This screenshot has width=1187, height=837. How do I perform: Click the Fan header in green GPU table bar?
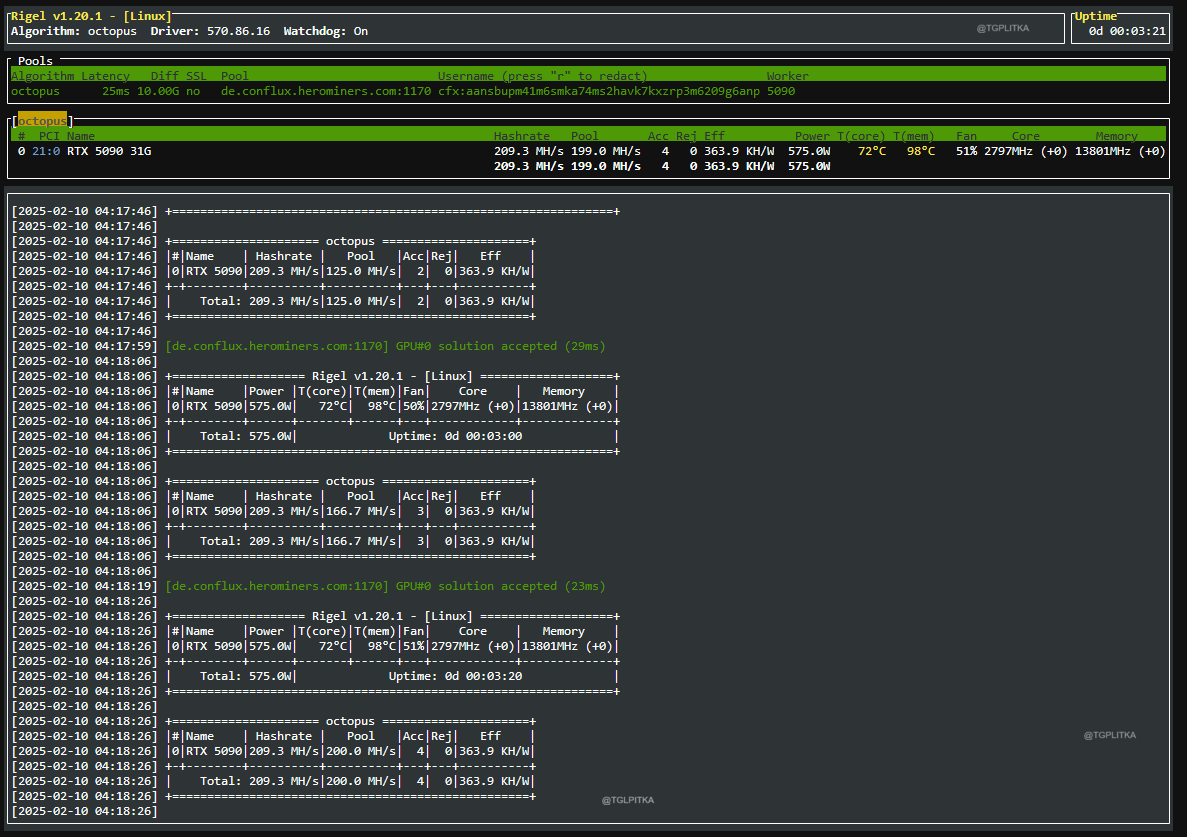[966, 136]
